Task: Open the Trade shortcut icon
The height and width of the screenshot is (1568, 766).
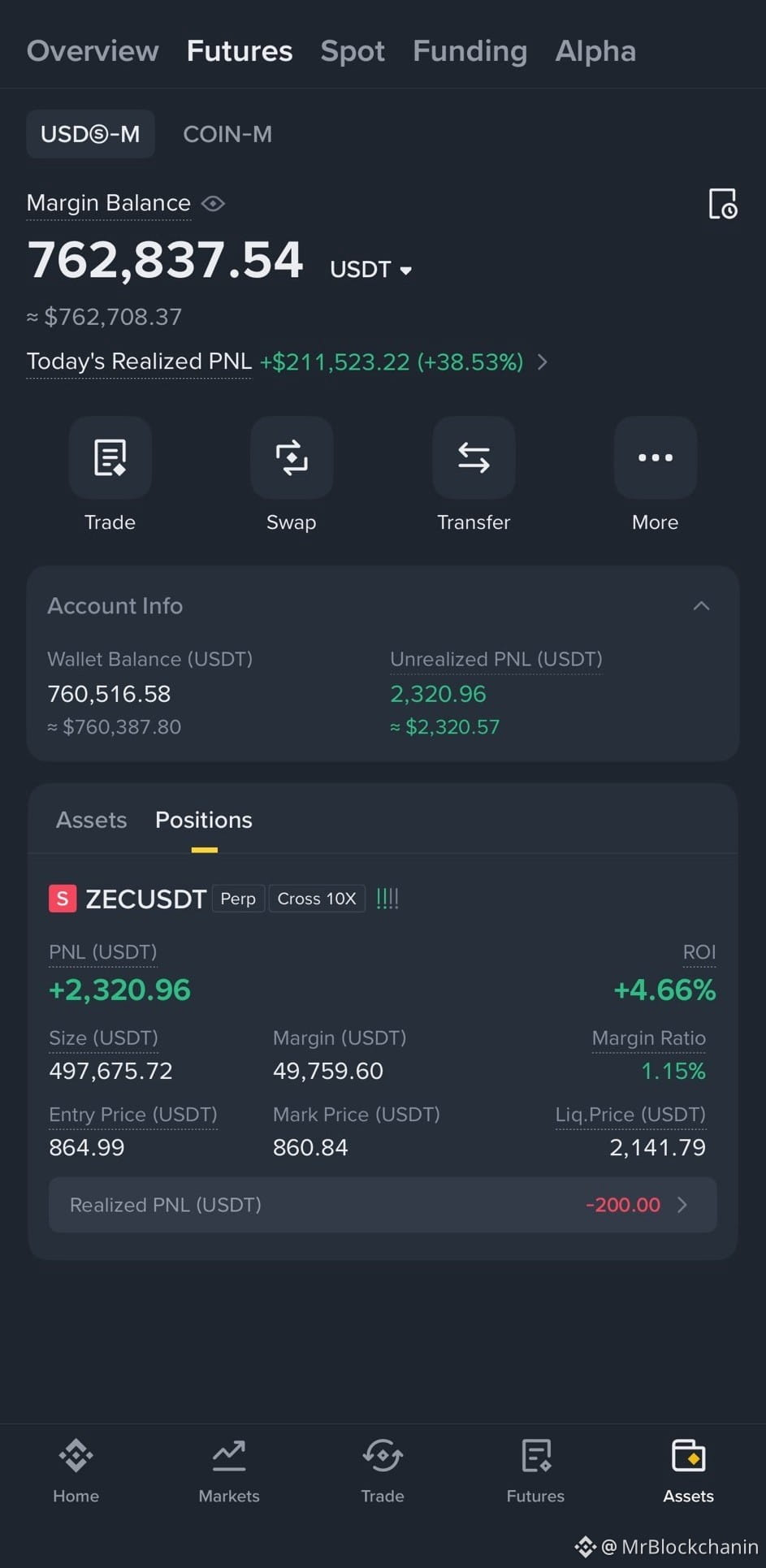Action: pos(110,457)
